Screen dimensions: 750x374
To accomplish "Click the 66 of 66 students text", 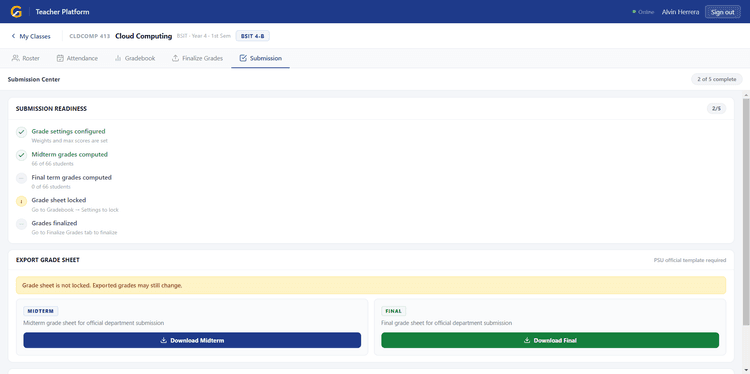I will coord(53,164).
